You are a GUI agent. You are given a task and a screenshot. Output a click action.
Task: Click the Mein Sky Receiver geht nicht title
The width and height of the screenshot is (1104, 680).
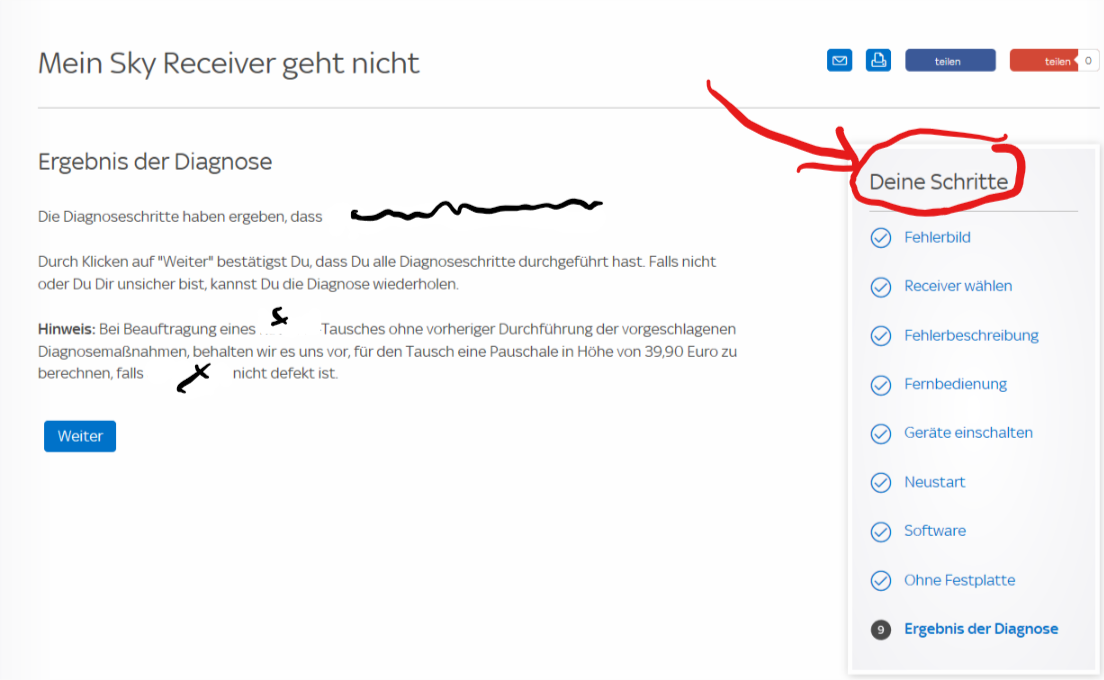point(228,63)
